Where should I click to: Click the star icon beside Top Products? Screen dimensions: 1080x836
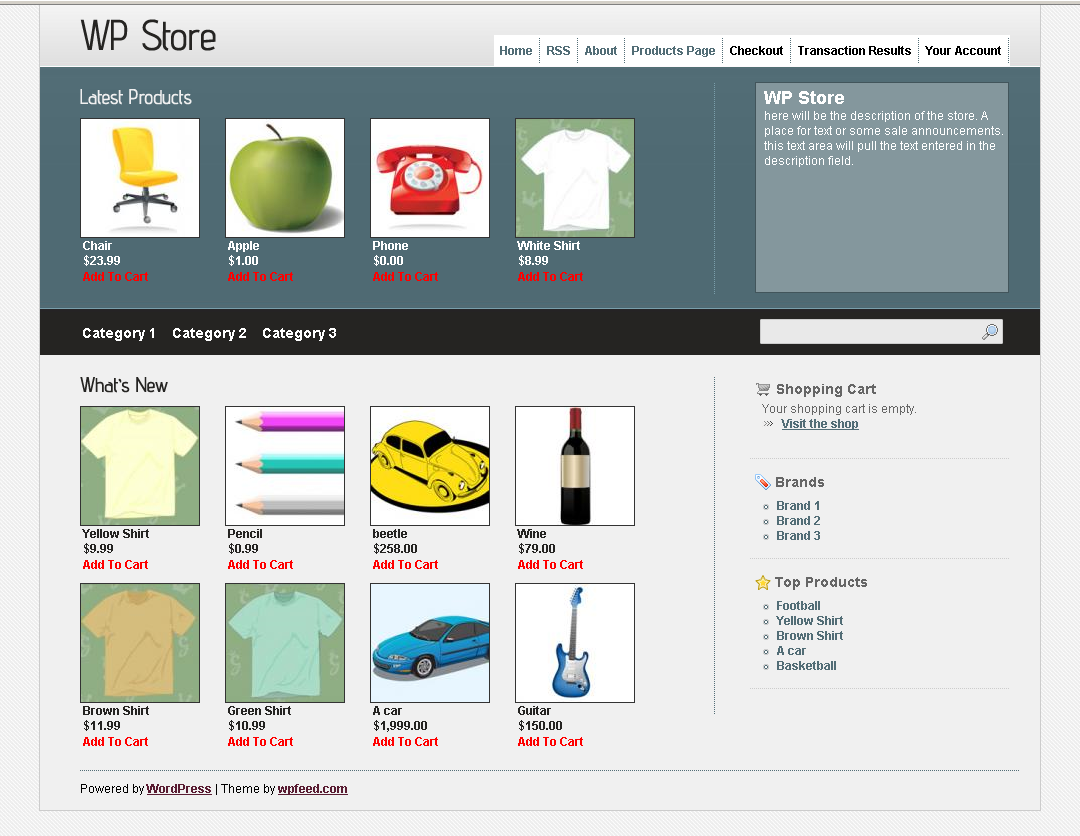point(761,582)
